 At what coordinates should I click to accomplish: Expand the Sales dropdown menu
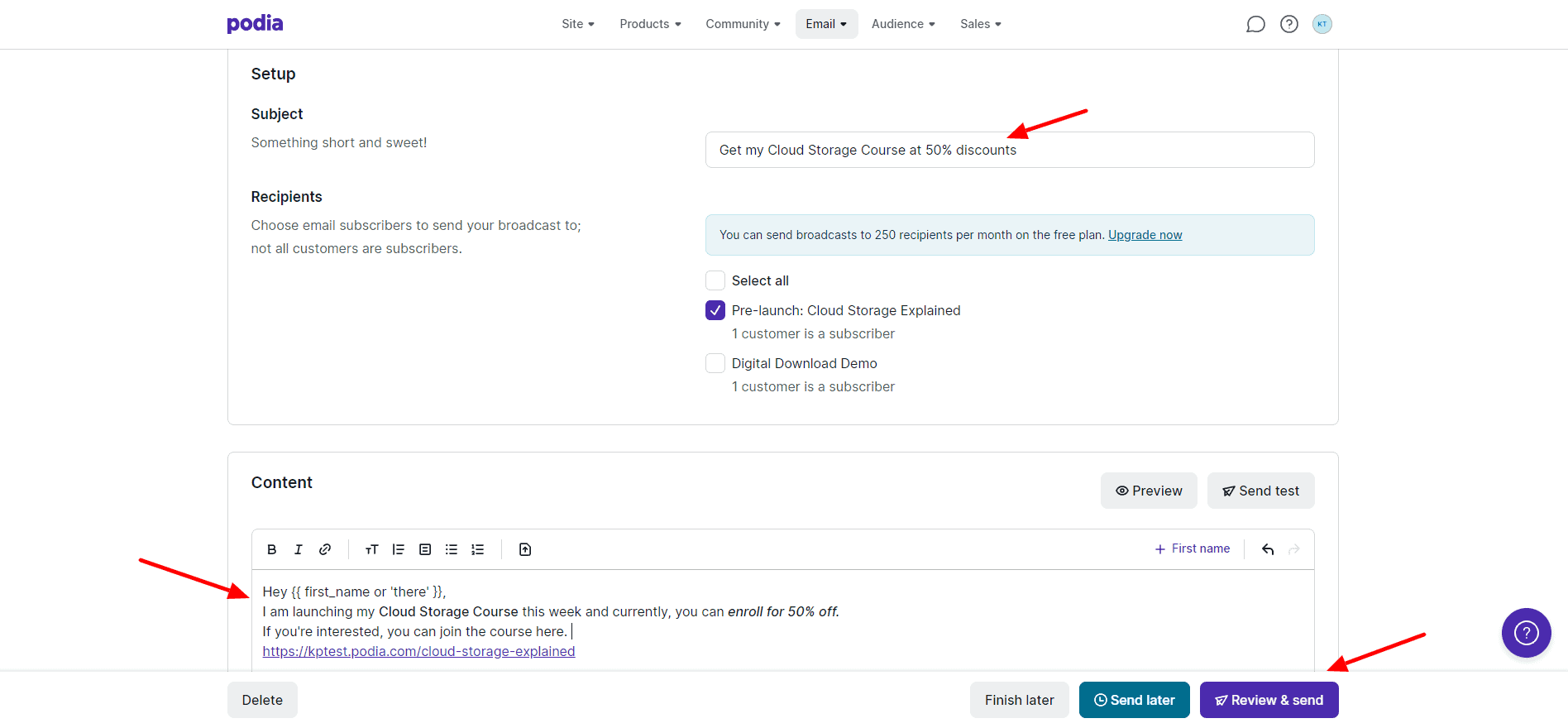[x=980, y=24]
